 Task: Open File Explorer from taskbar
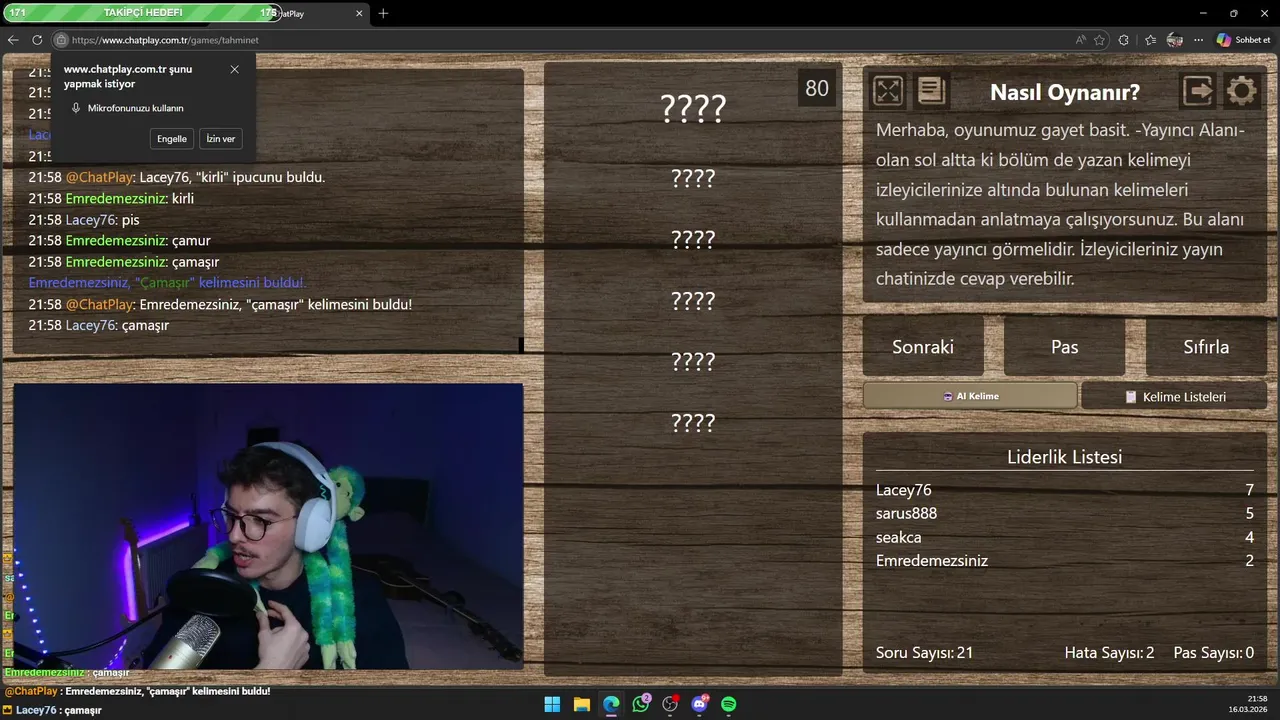(x=581, y=704)
